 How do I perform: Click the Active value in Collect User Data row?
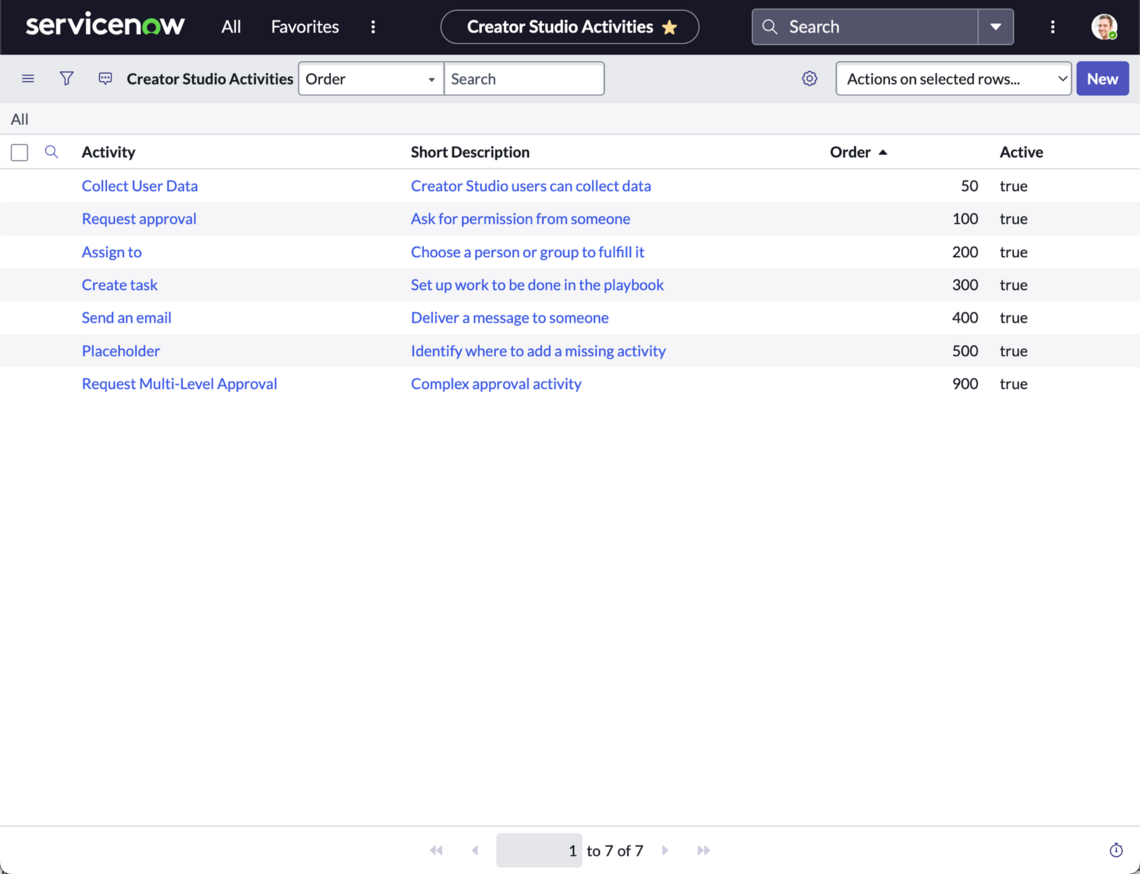point(1013,186)
